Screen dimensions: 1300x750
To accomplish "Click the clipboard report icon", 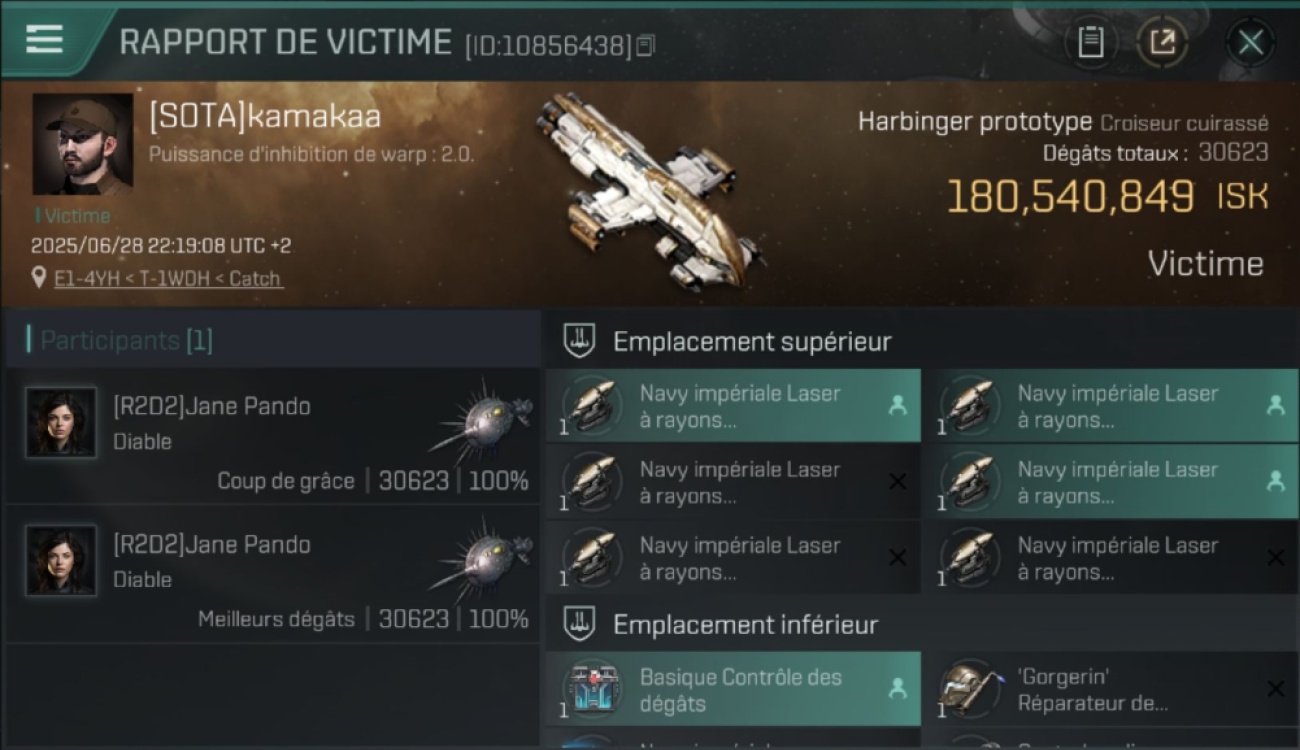I will point(1091,42).
